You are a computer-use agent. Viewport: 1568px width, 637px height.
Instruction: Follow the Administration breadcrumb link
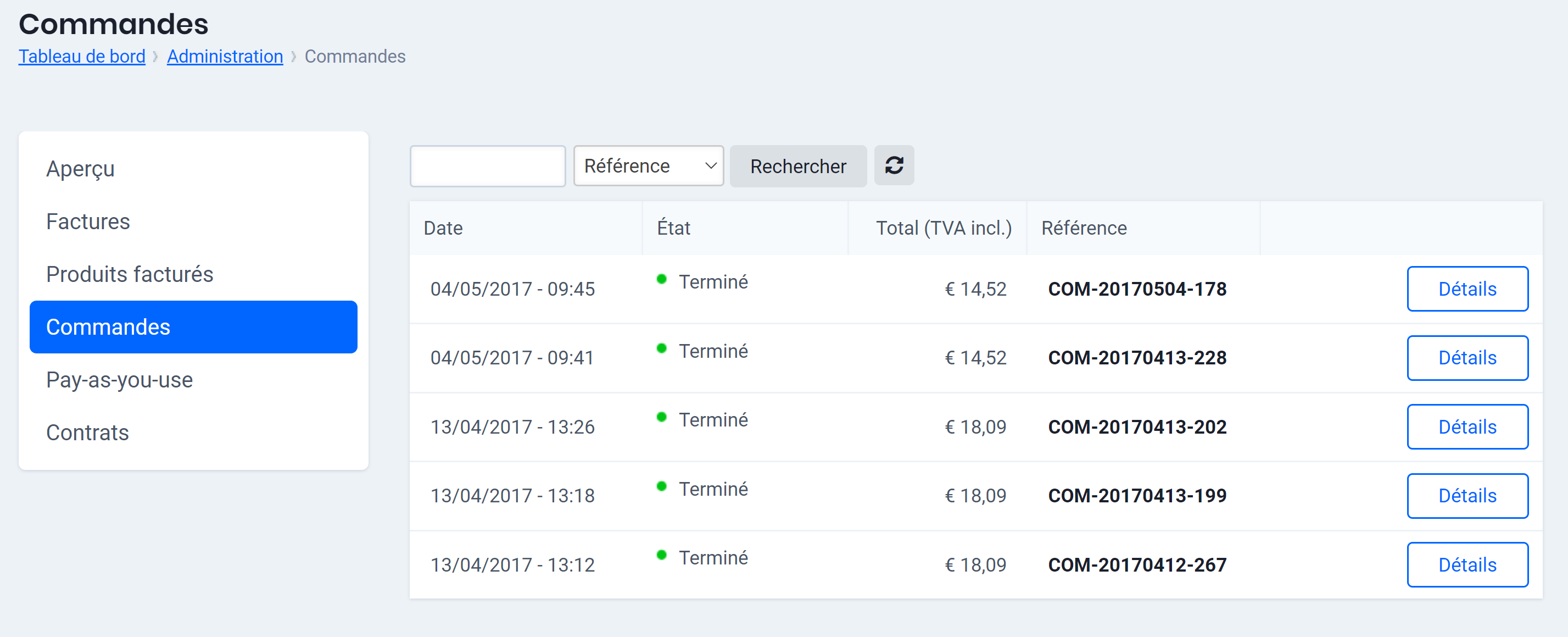[x=225, y=56]
